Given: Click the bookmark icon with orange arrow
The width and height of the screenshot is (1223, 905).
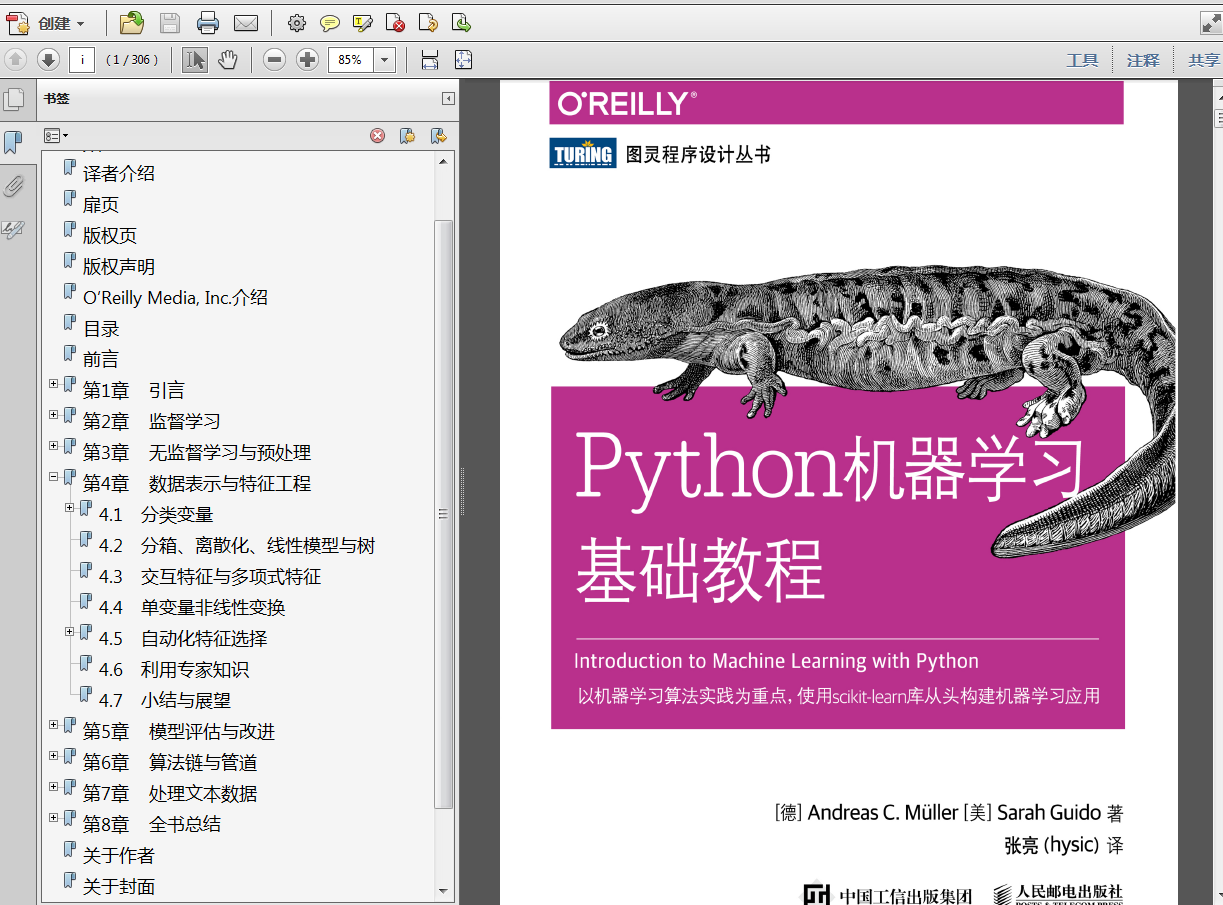Looking at the screenshot, I should click(x=438, y=136).
